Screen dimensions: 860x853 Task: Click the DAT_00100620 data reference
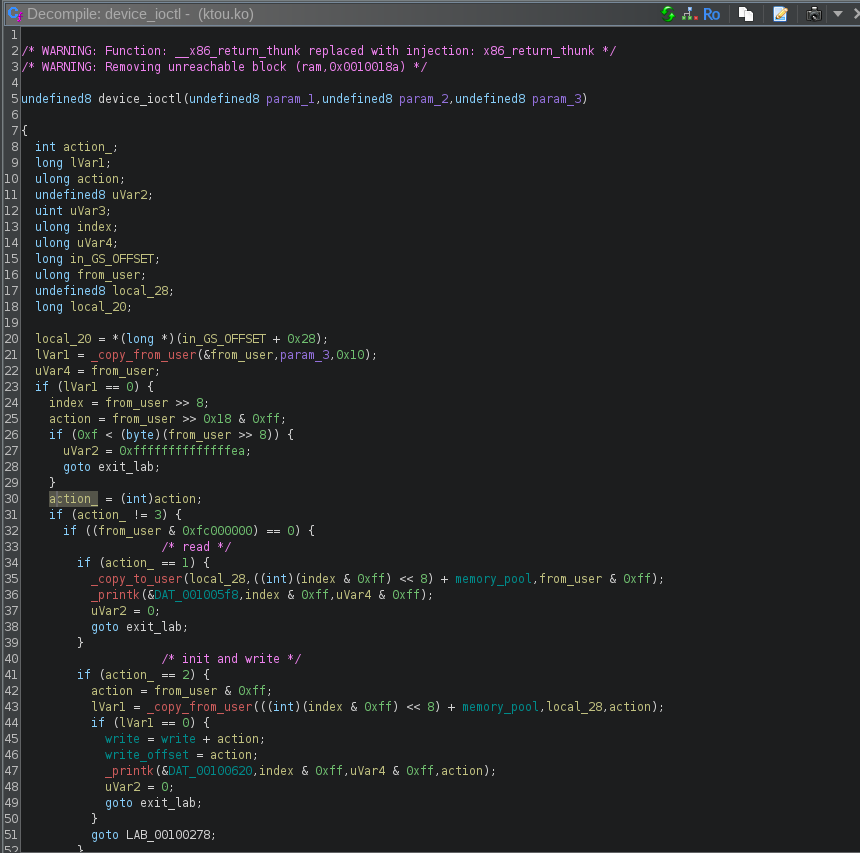pyautogui.click(x=210, y=771)
